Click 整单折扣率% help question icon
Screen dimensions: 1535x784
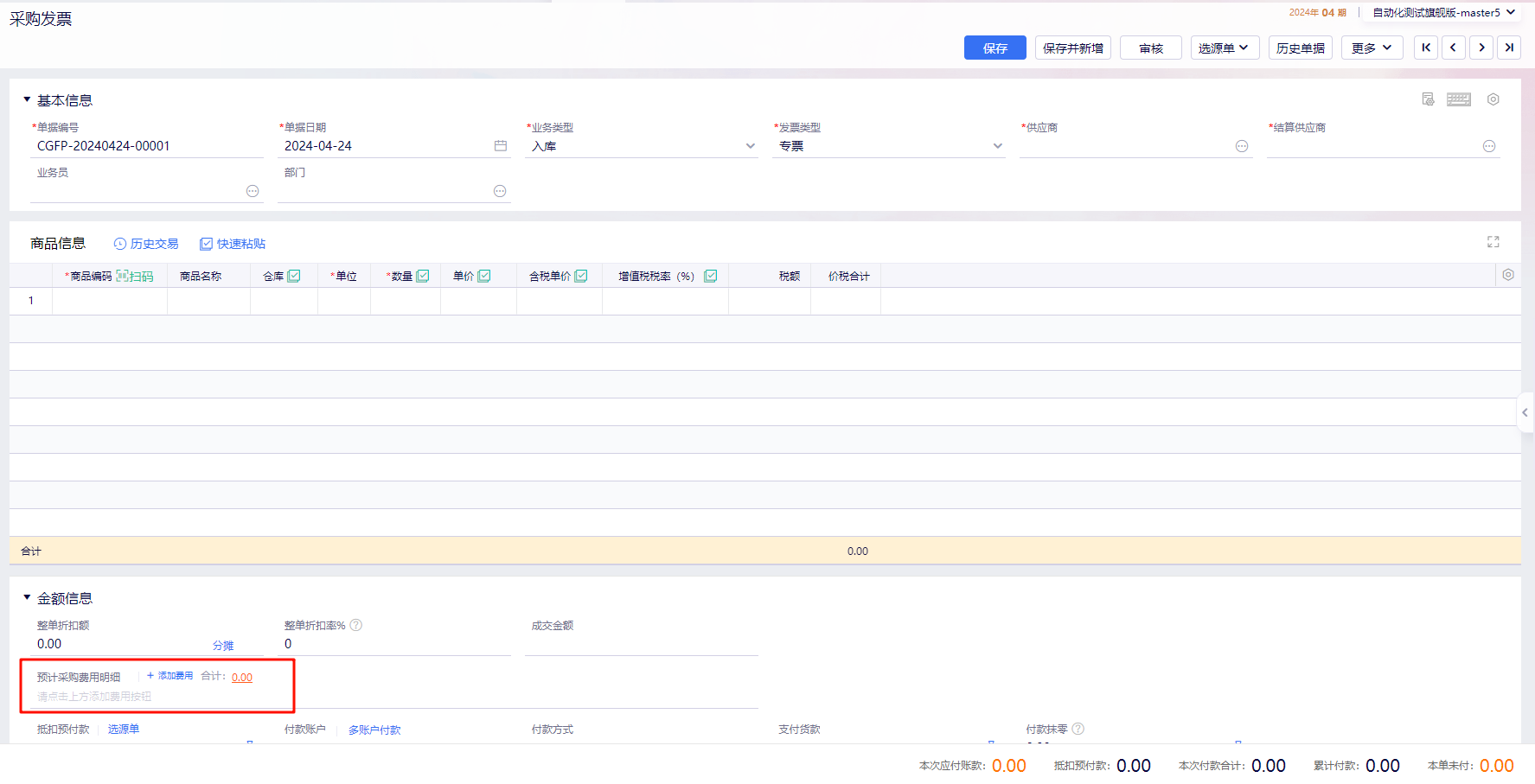356,625
